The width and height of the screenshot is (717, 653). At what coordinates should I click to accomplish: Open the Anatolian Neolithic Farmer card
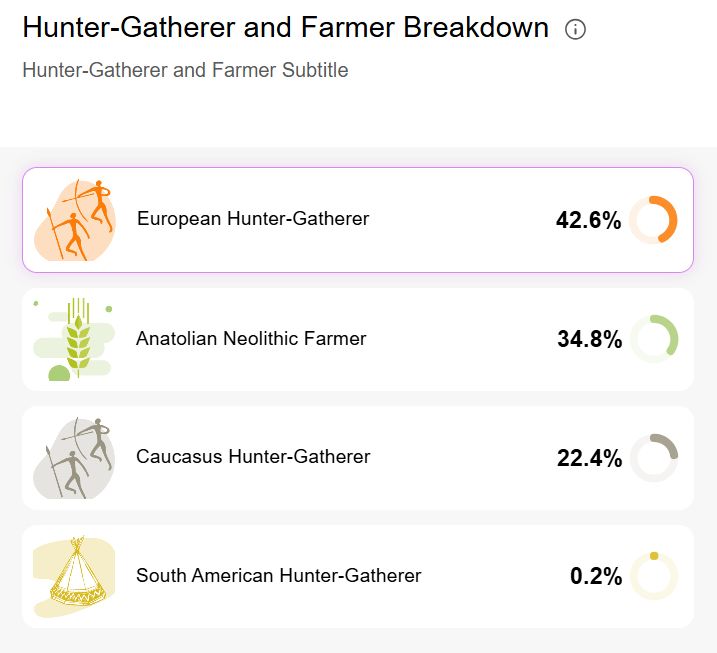pos(358,339)
